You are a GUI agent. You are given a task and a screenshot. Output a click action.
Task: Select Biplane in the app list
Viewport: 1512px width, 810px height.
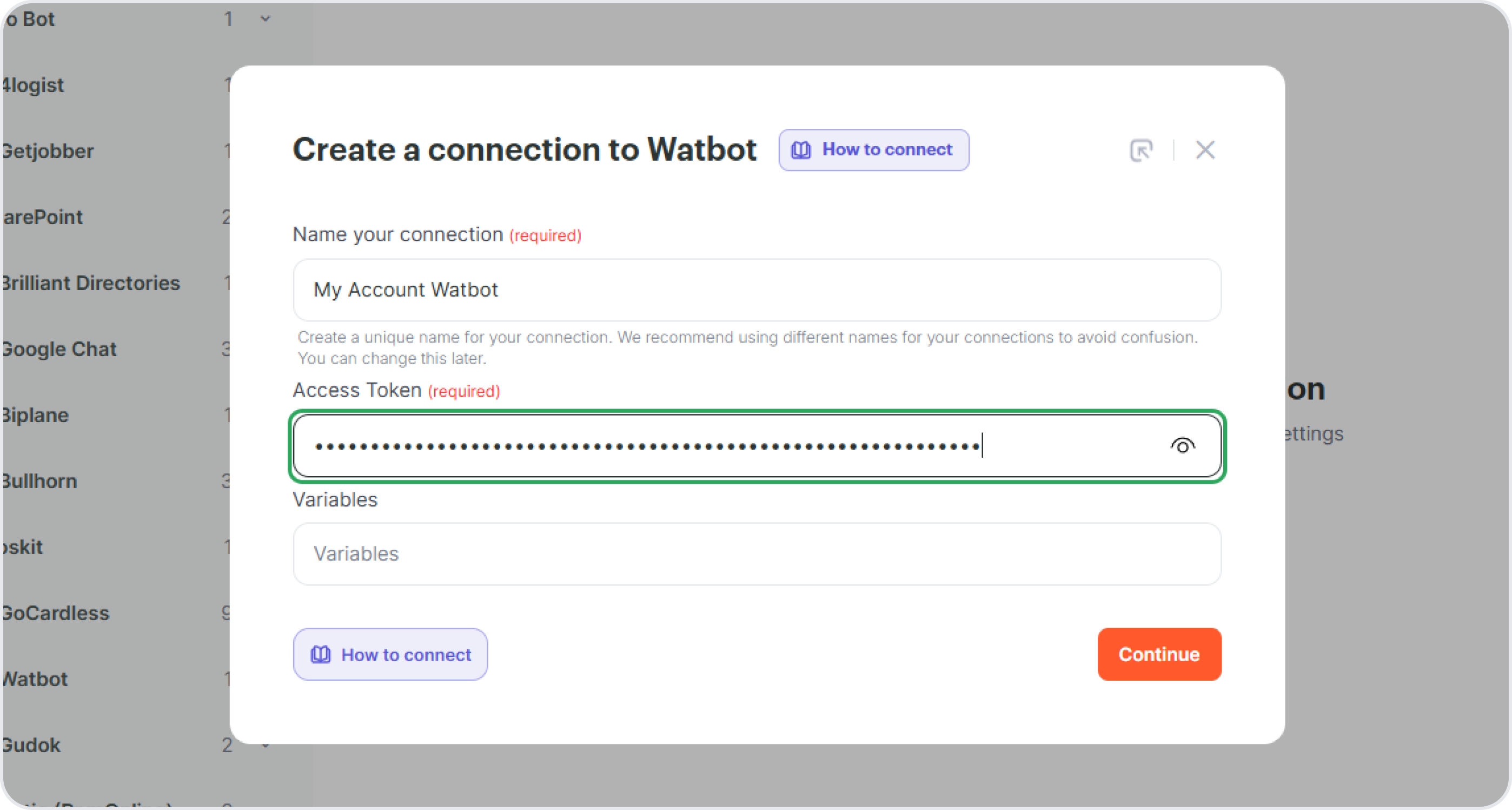[36, 415]
